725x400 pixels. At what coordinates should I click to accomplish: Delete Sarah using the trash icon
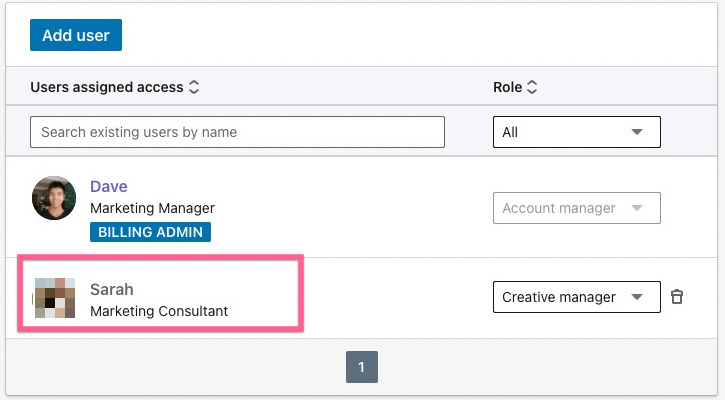677,297
